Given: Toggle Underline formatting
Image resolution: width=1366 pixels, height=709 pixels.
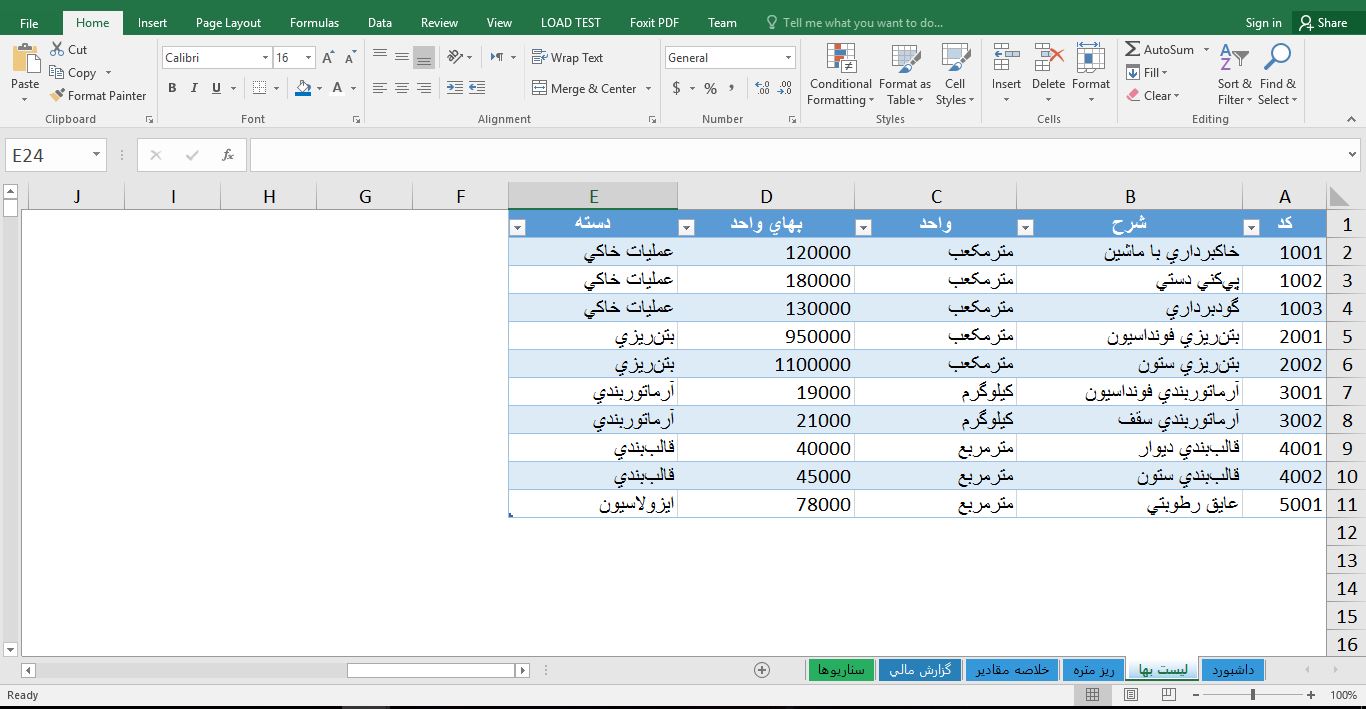Looking at the screenshot, I should click(x=217, y=88).
